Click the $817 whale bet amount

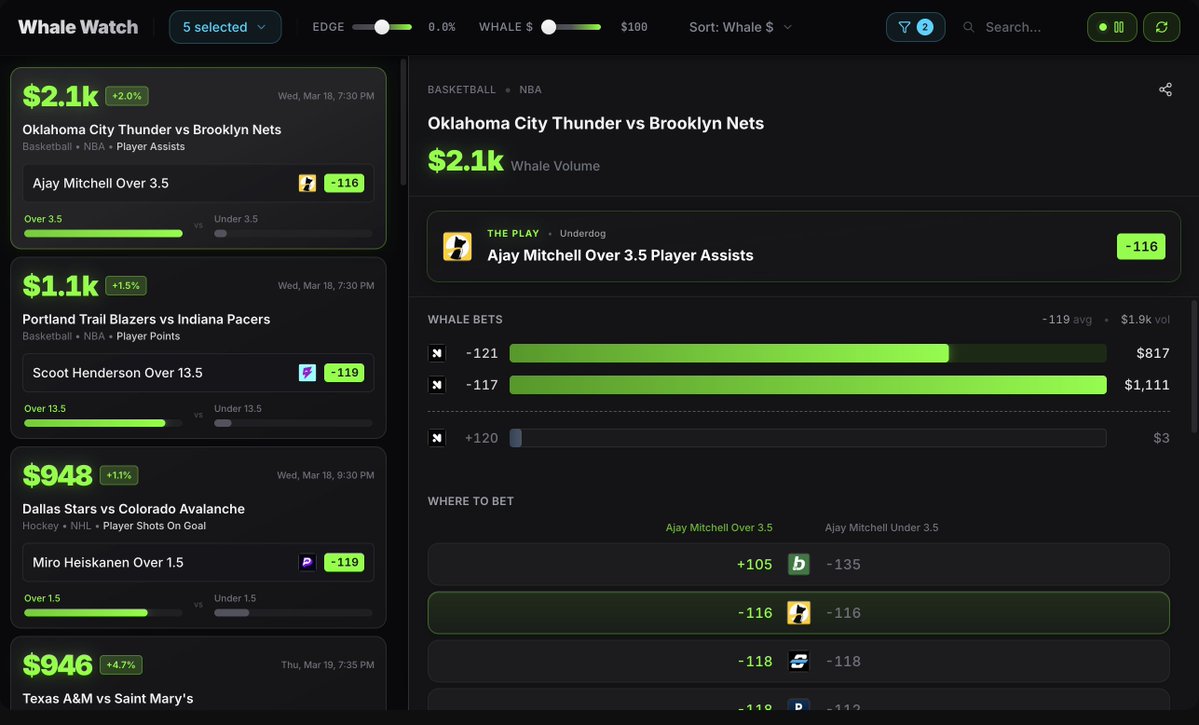pos(1152,353)
